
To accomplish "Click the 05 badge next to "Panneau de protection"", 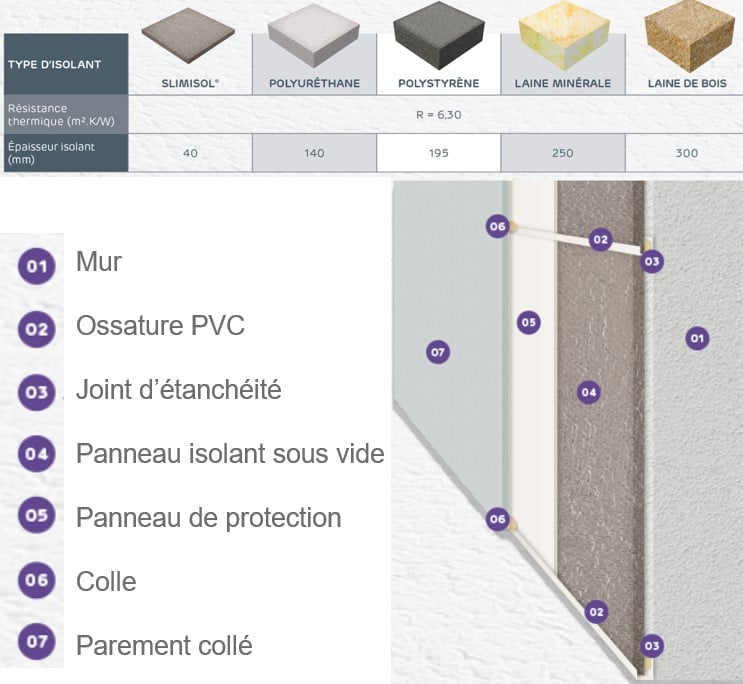I will click(37, 517).
